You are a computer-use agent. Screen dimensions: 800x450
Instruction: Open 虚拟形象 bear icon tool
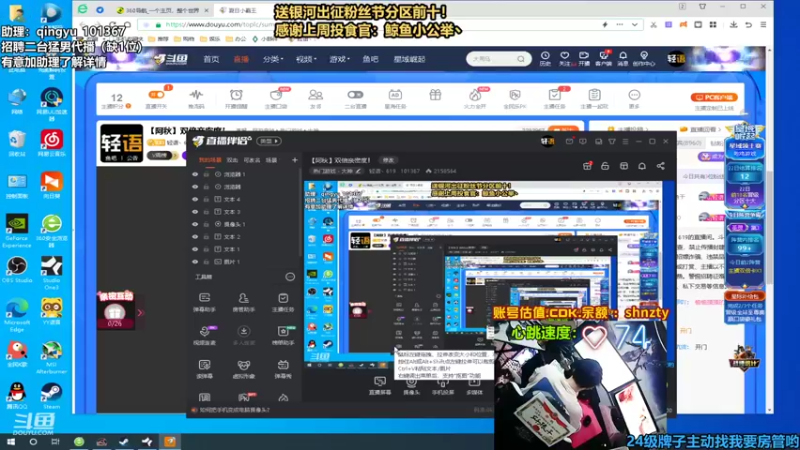[243, 369]
